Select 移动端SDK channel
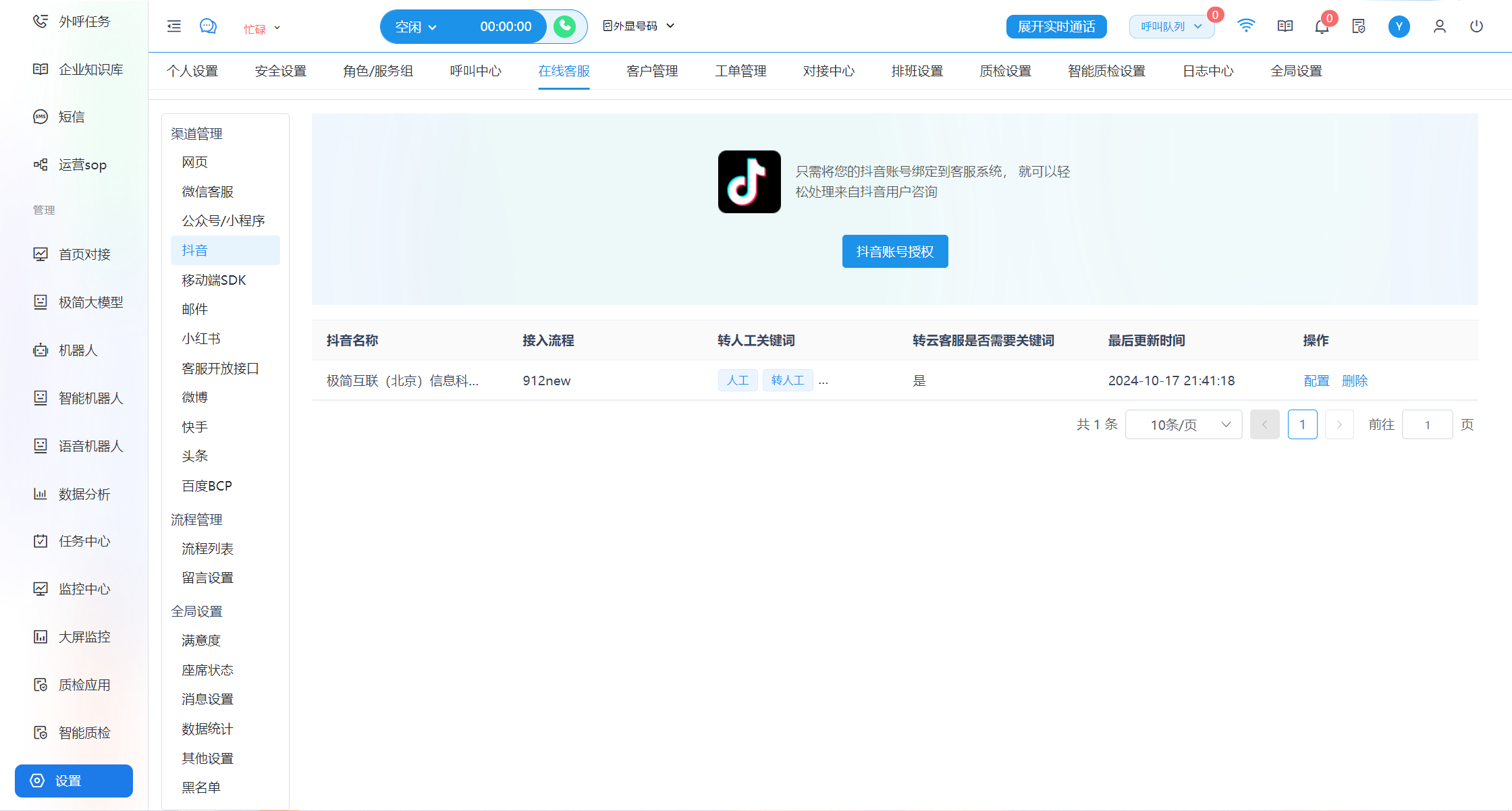Image resolution: width=1512 pixels, height=811 pixels. [214, 280]
